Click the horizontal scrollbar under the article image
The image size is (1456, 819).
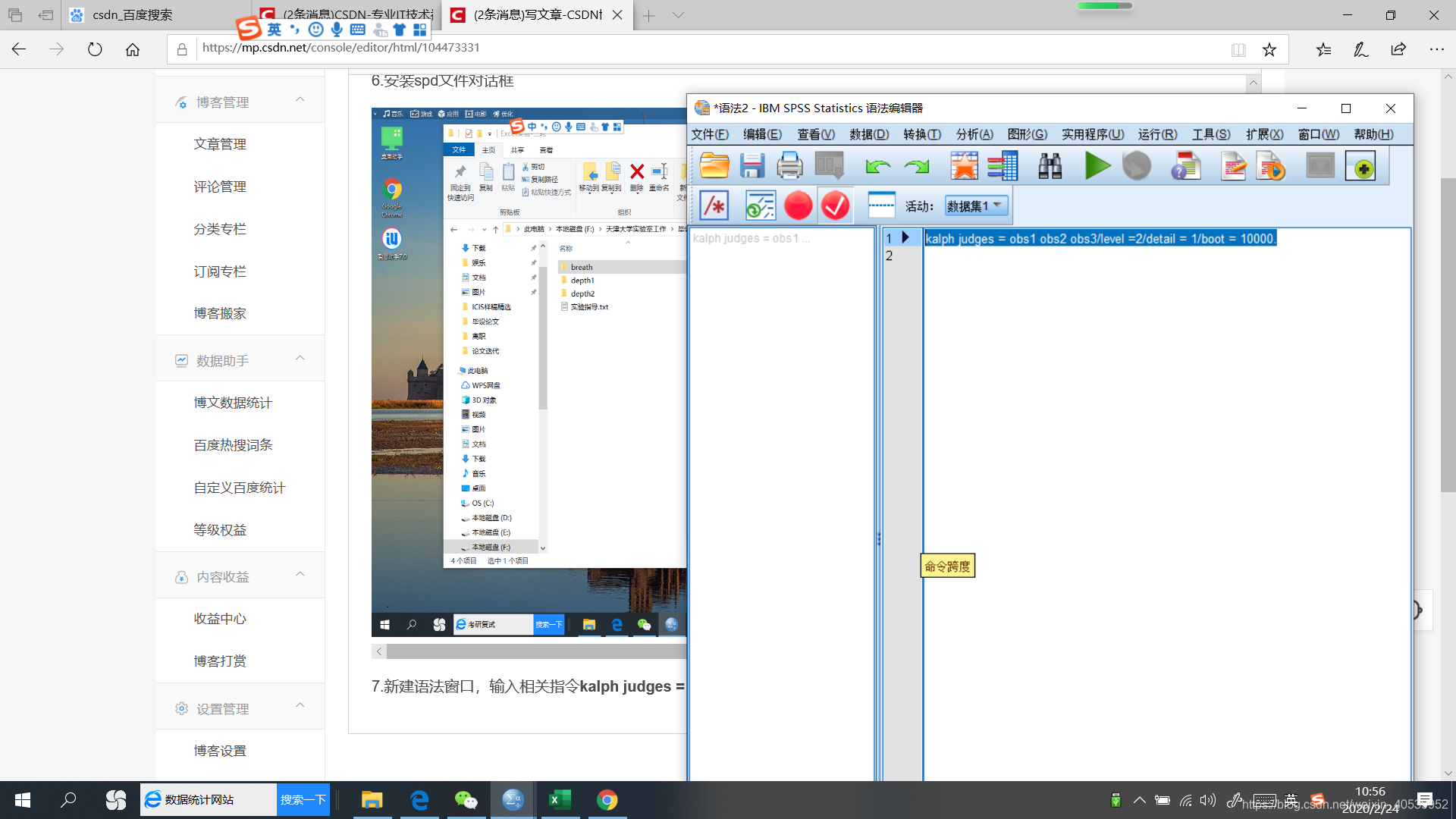coord(531,651)
